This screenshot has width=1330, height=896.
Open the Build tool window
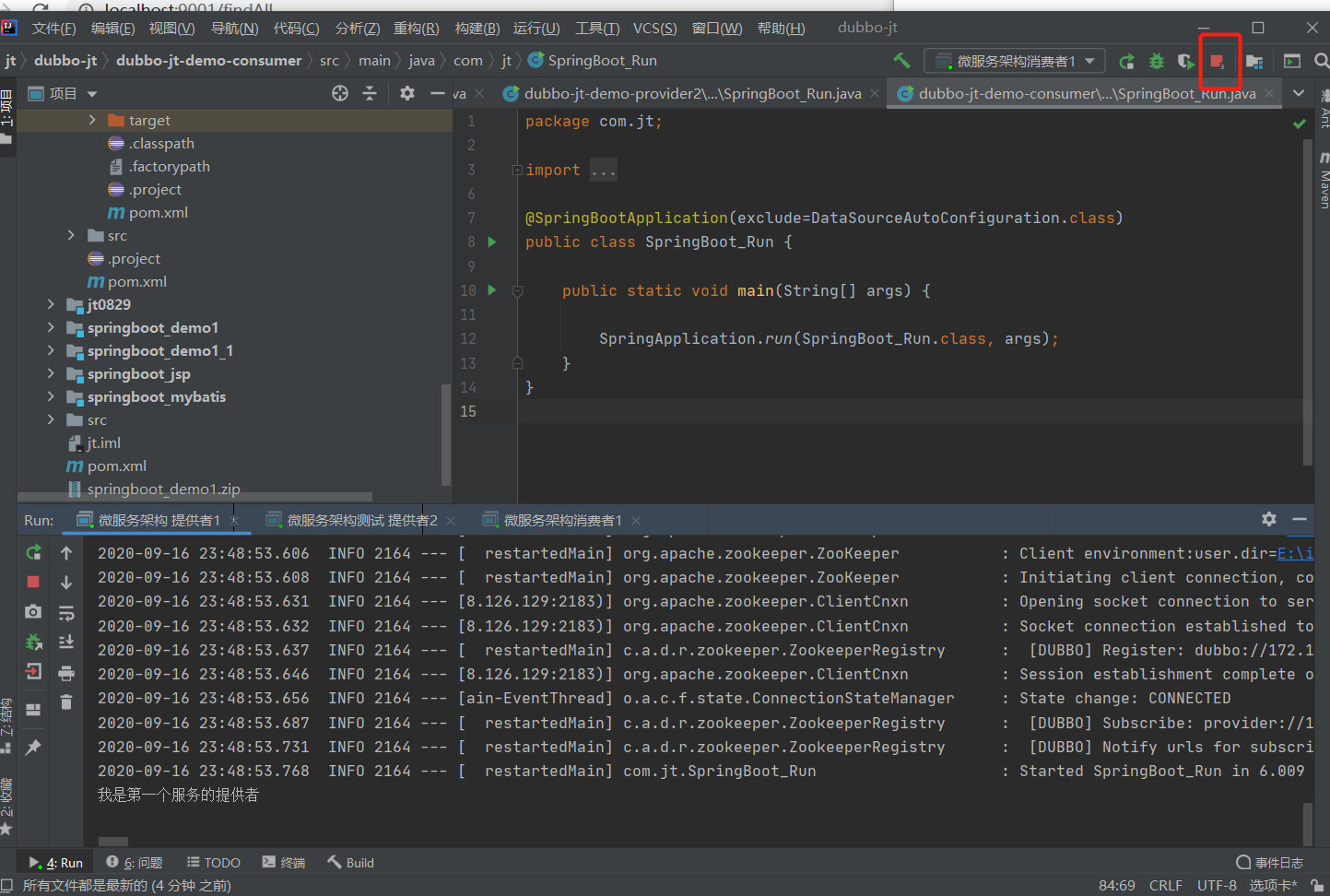coord(351,863)
